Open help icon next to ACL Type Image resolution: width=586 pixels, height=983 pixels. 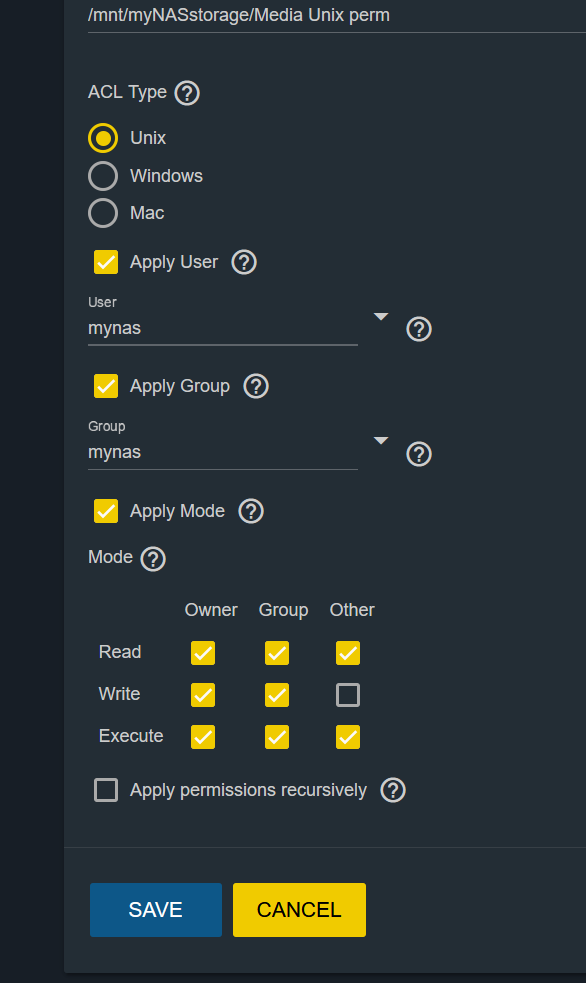click(x=187, y=93)
